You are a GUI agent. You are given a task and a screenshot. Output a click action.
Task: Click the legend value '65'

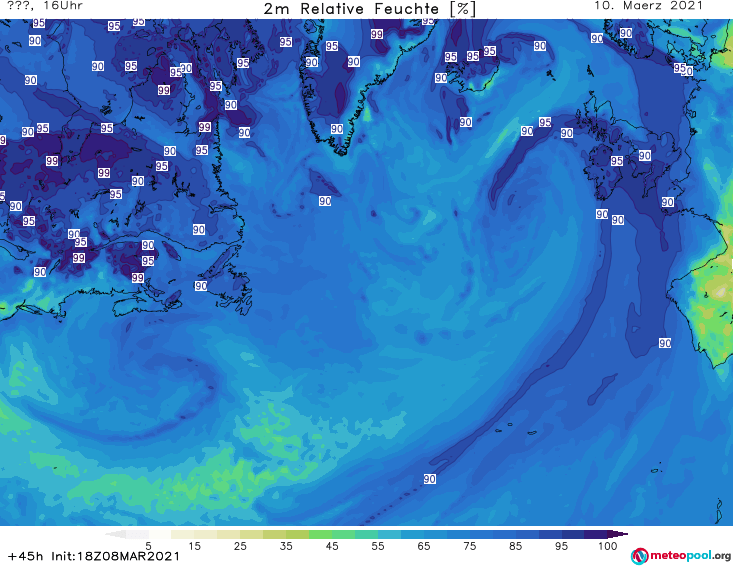click(x=424, y=545)
